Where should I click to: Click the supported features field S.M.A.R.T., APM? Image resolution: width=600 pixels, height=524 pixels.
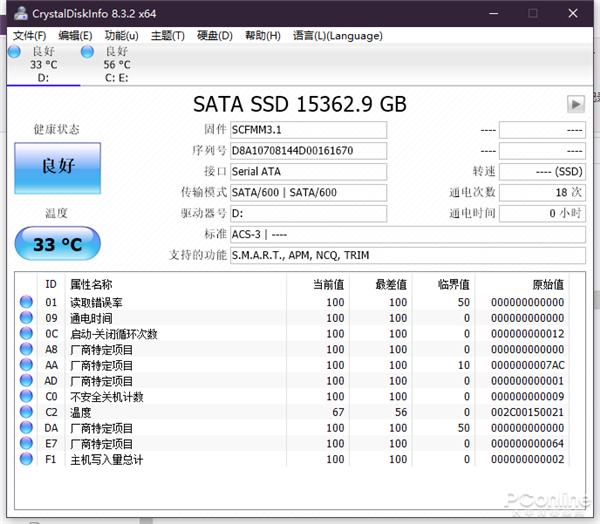tap(408, 255)
